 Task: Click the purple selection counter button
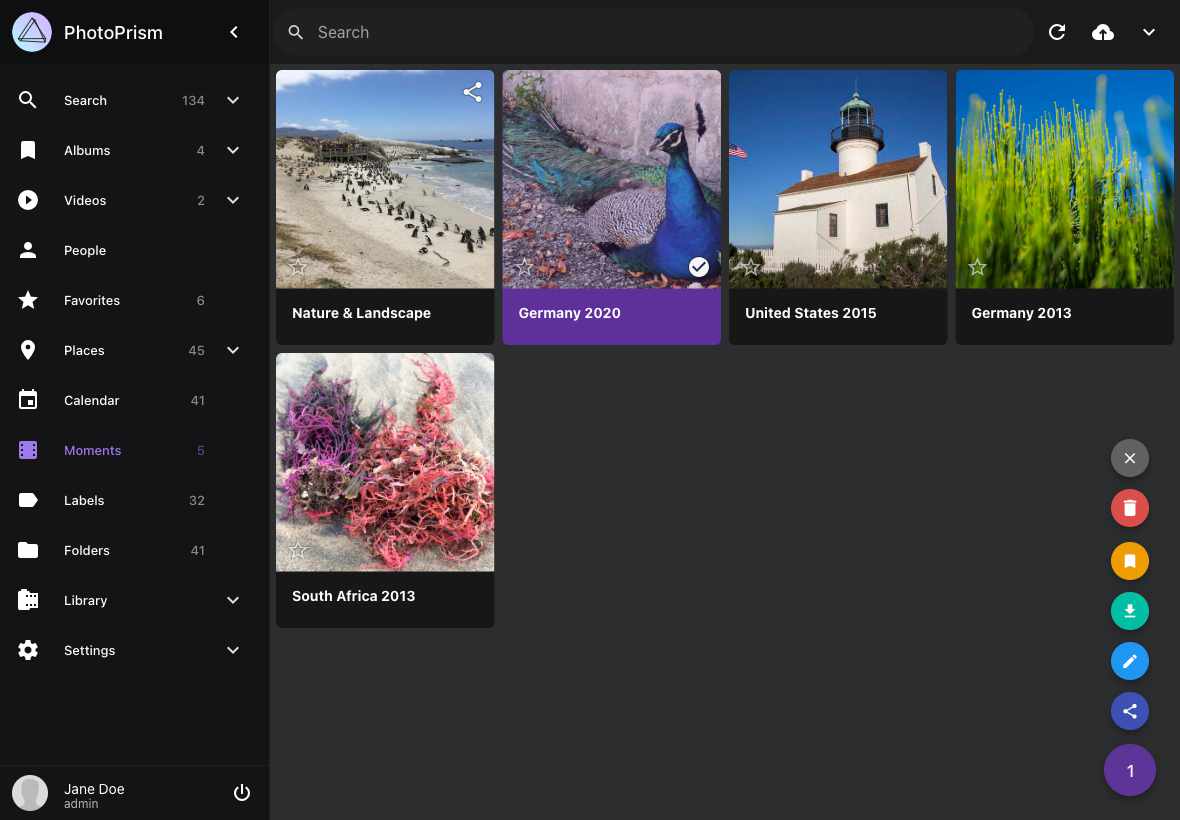(1130, 770)
